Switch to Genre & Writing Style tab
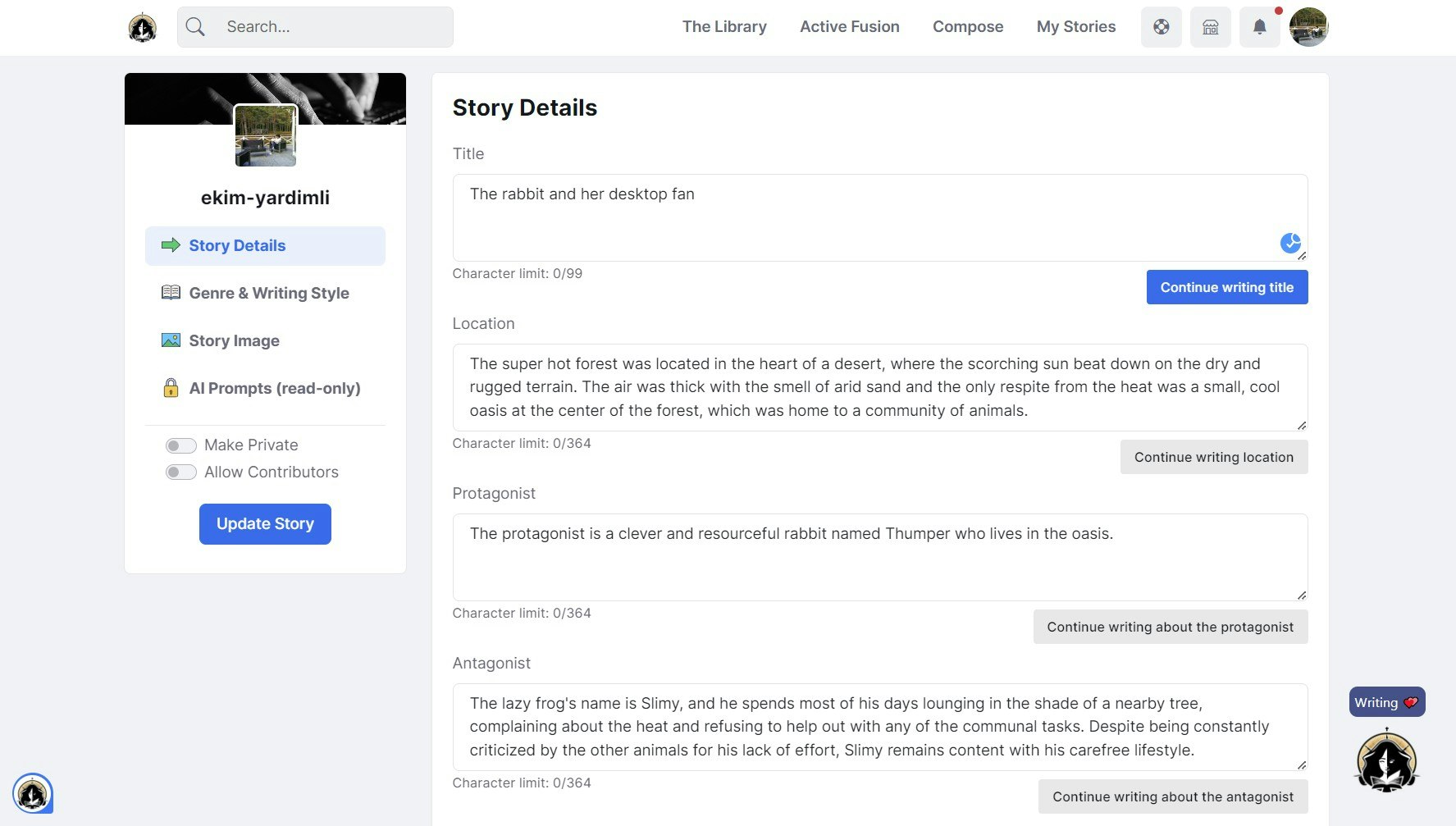This screenshot has height=826, width=1456. [265, 294]
